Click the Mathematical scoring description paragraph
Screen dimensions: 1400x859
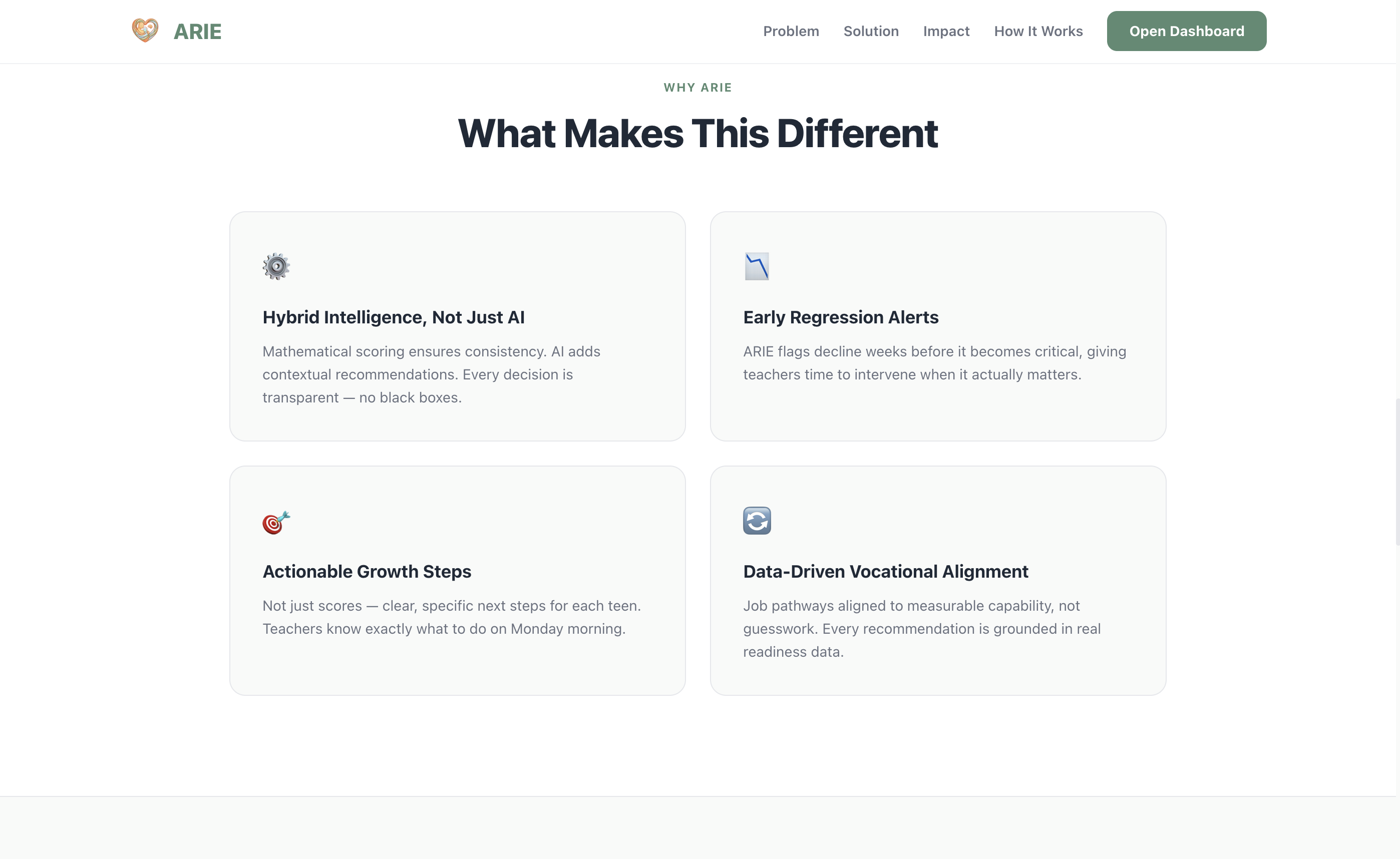coord(431,374)
